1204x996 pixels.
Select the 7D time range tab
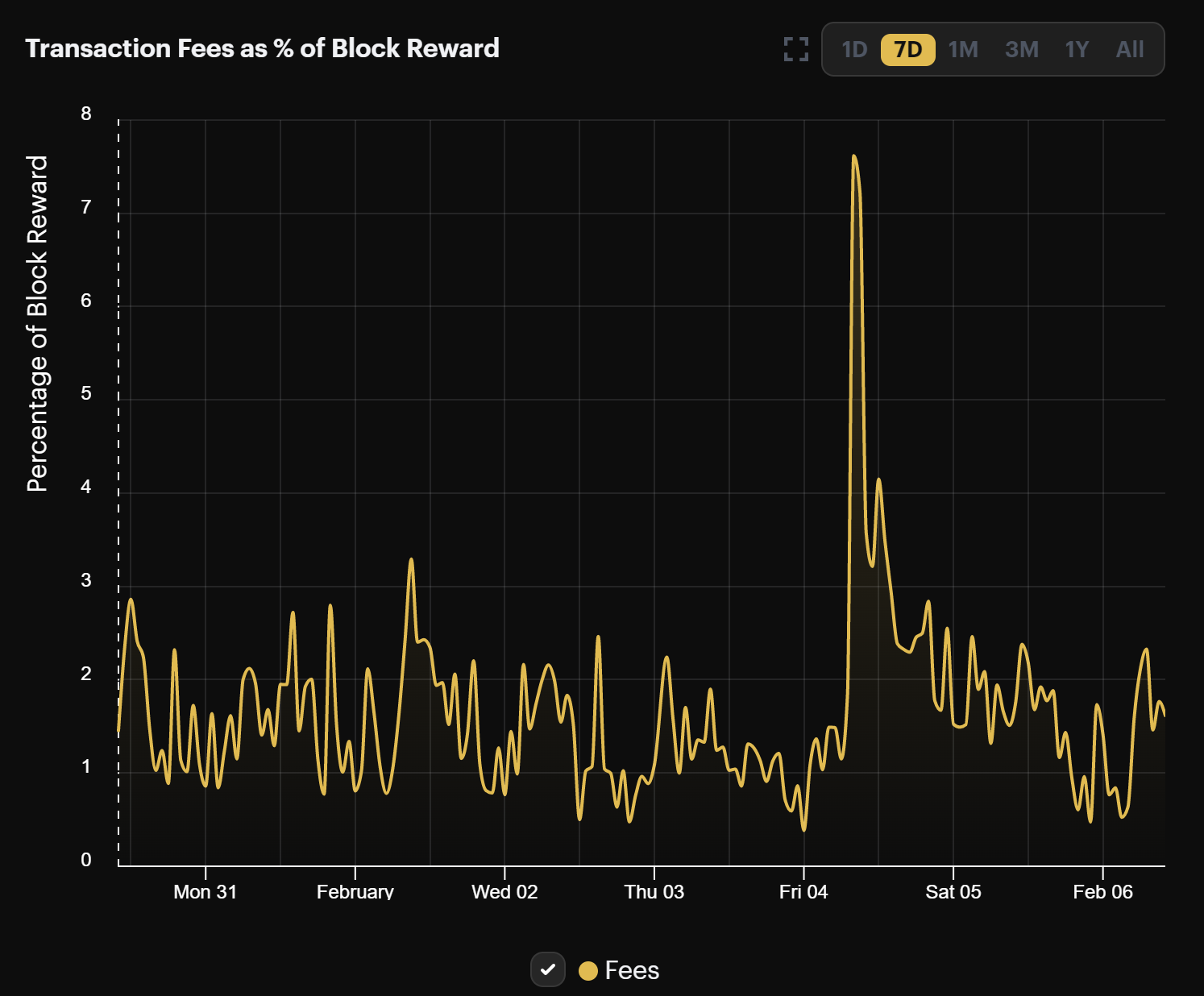pos(907,49)
